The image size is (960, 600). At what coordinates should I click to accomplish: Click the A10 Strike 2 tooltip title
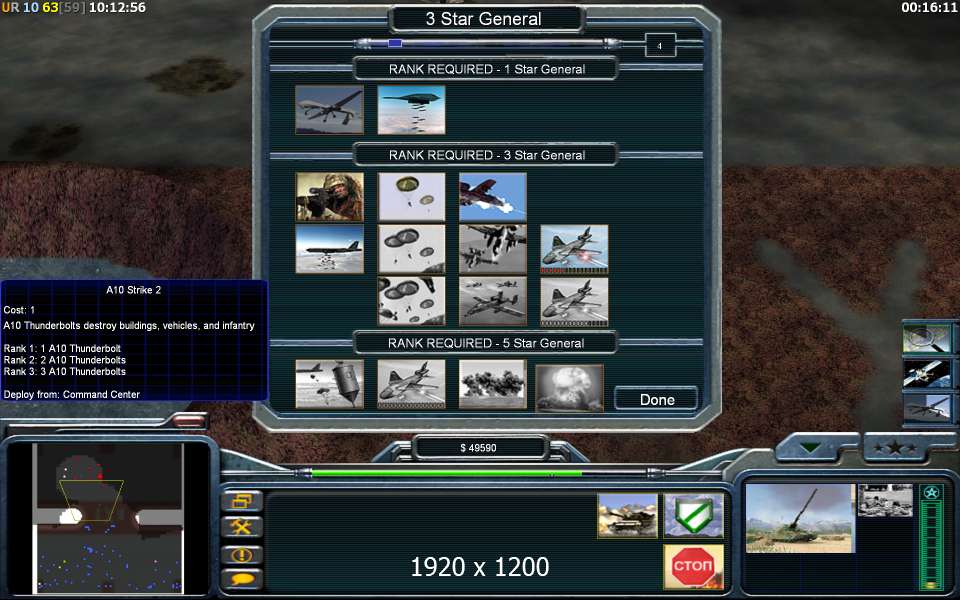[x=133, y=290]
